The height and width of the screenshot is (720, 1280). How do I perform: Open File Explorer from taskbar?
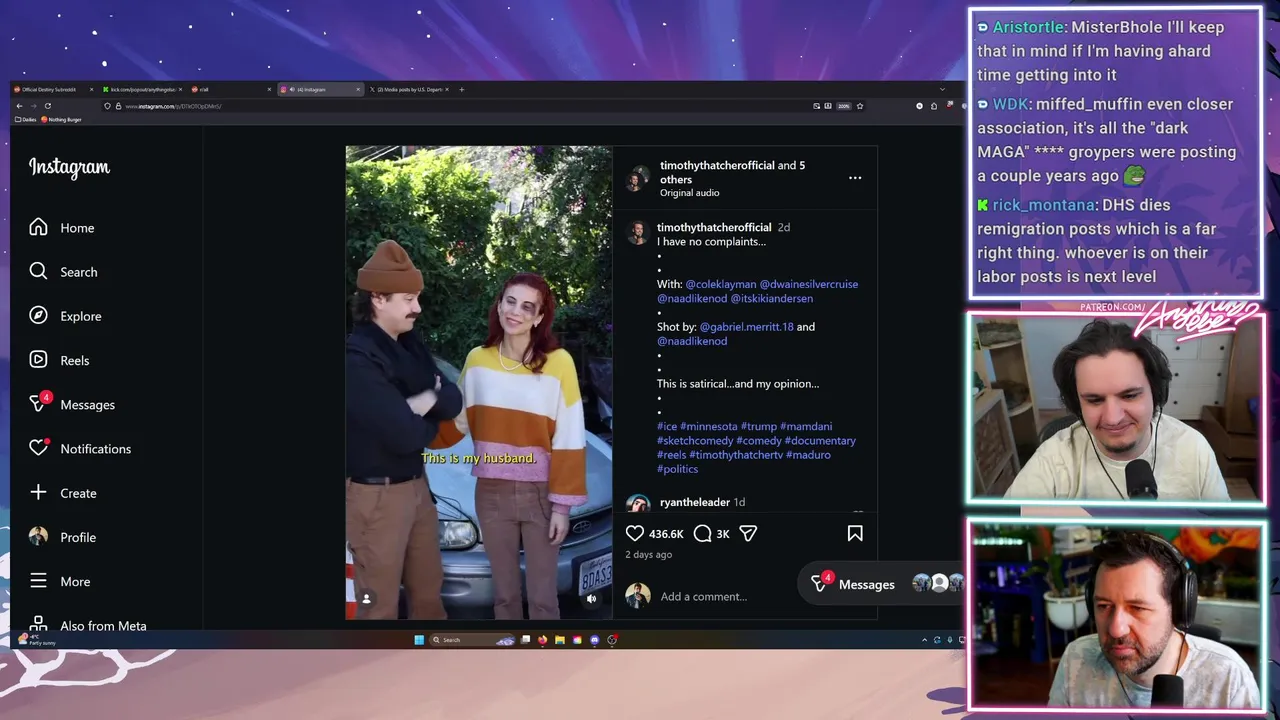pos(560,640)
